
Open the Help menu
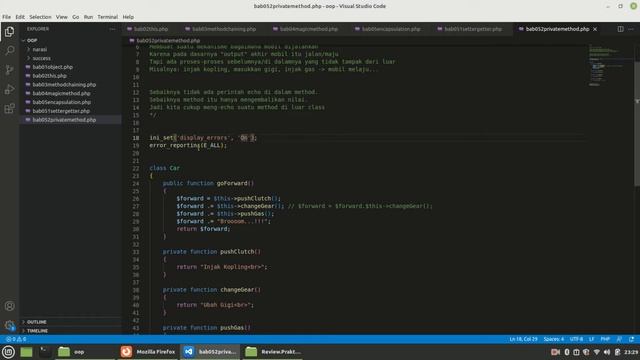click(x=128, y=17)
